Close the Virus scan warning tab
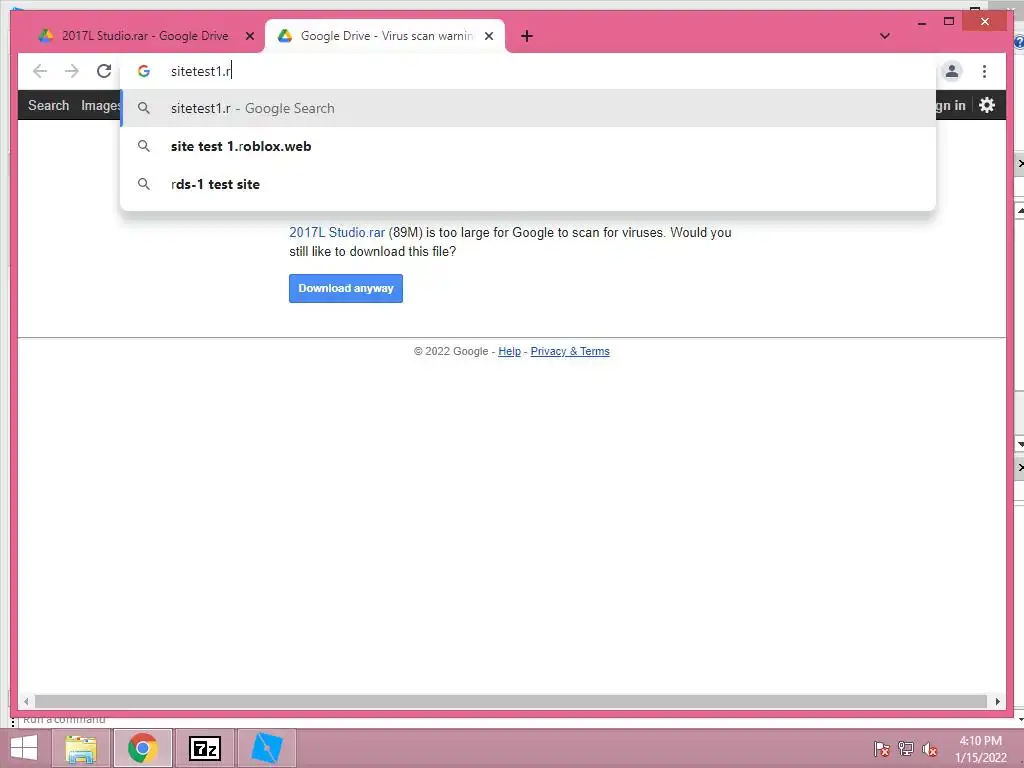The image size is (1024, 768). 488,36
